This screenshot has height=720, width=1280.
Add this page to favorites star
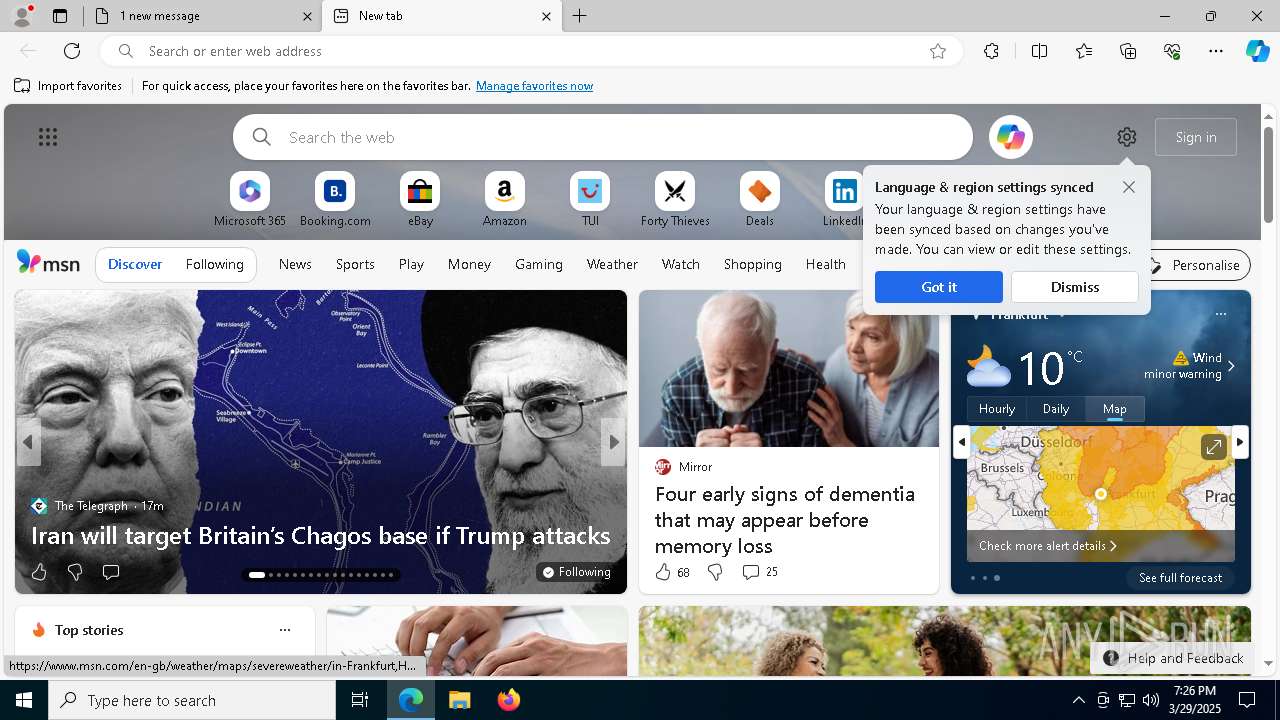pyautogui.click(x=938, y=51)
